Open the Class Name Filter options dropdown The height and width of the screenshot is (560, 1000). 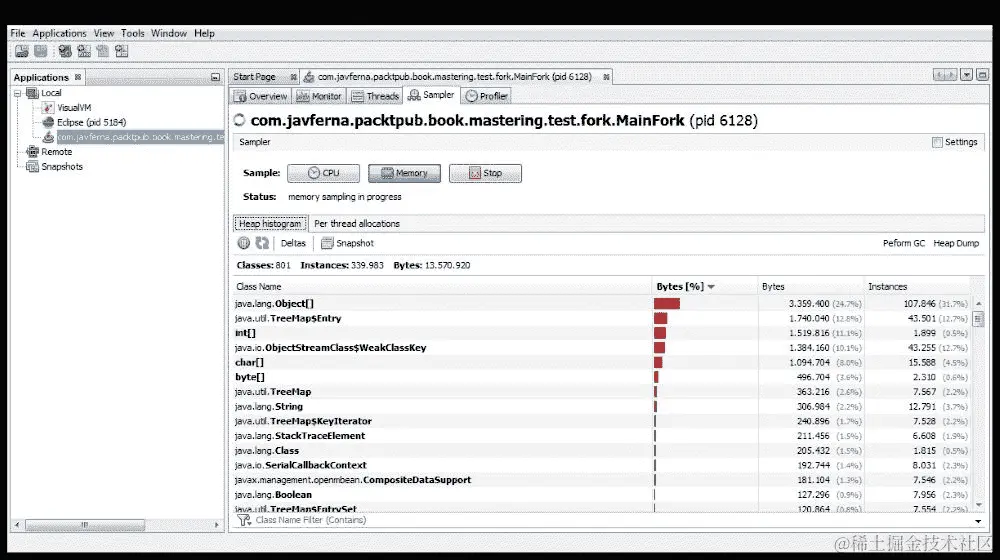(x=978, y=521)
